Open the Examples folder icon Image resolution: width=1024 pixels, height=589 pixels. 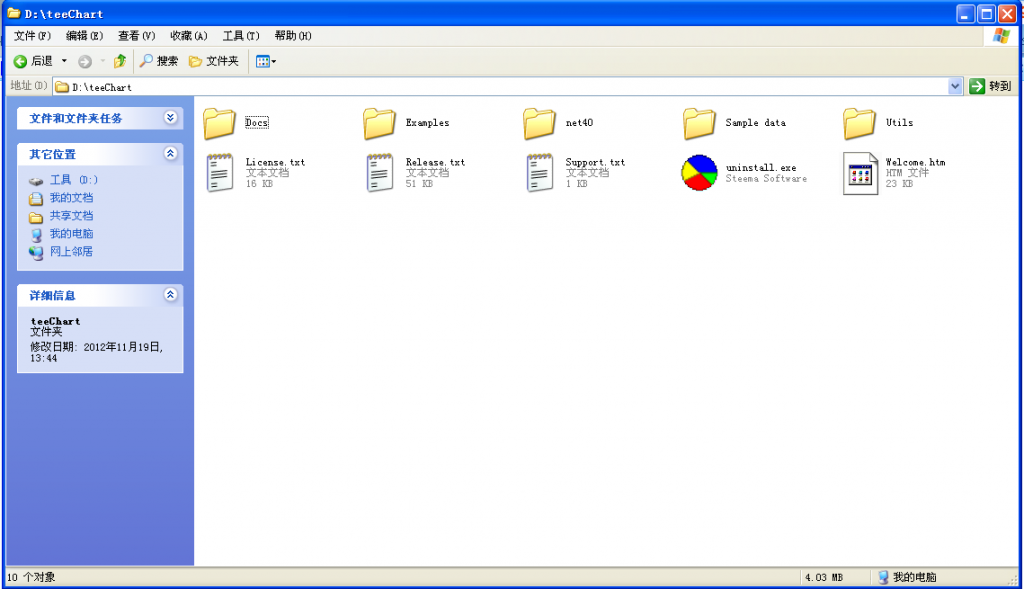pyautogui.click(x=379, y=123)
